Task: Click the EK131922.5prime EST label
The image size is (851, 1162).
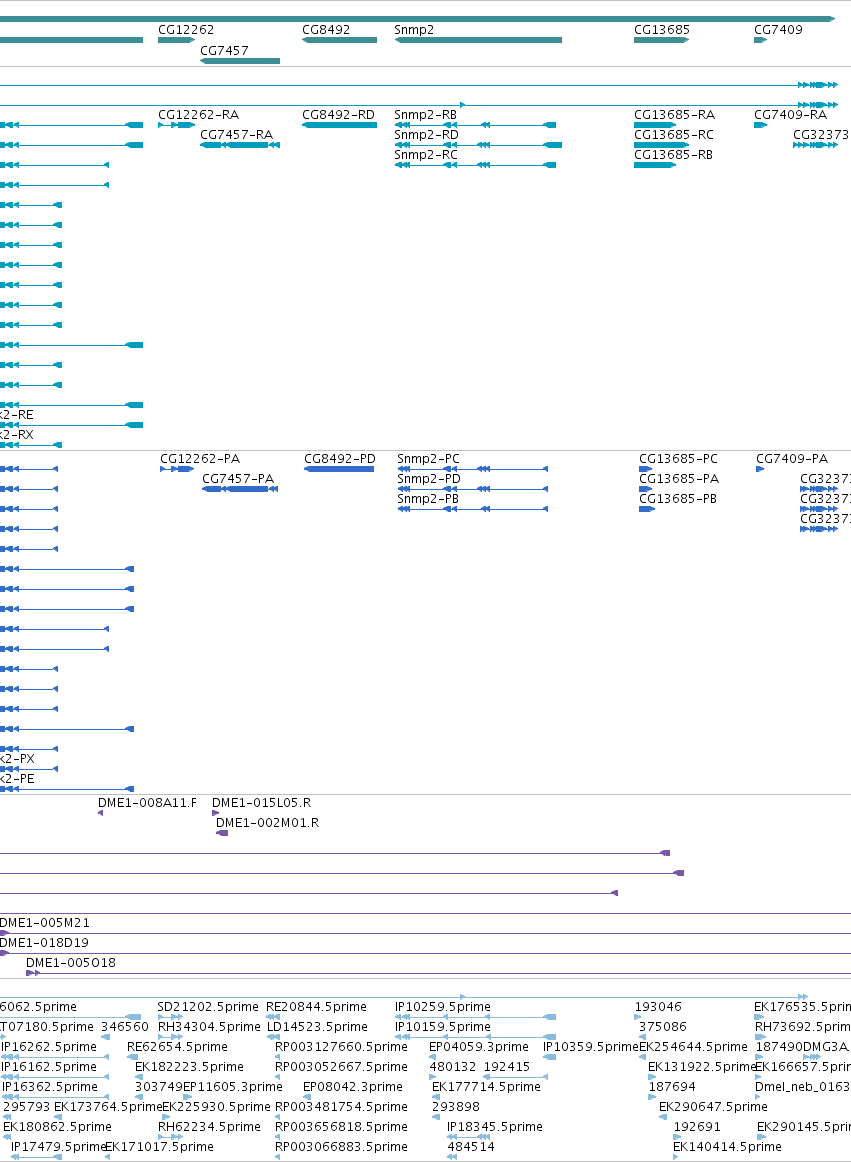Action: [702, 1066]
